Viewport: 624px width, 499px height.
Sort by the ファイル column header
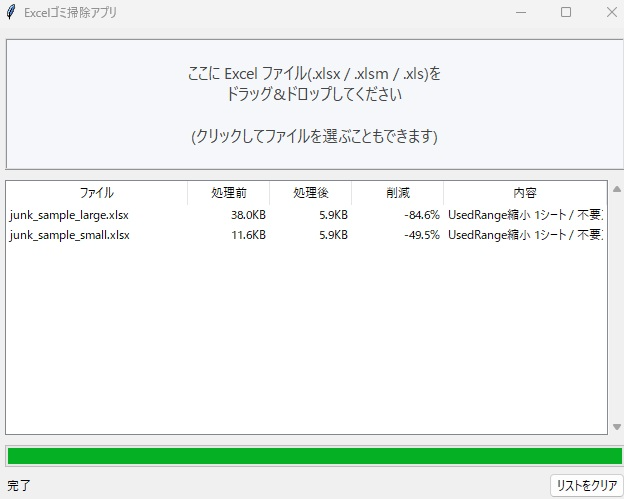(x=97, y=193)
